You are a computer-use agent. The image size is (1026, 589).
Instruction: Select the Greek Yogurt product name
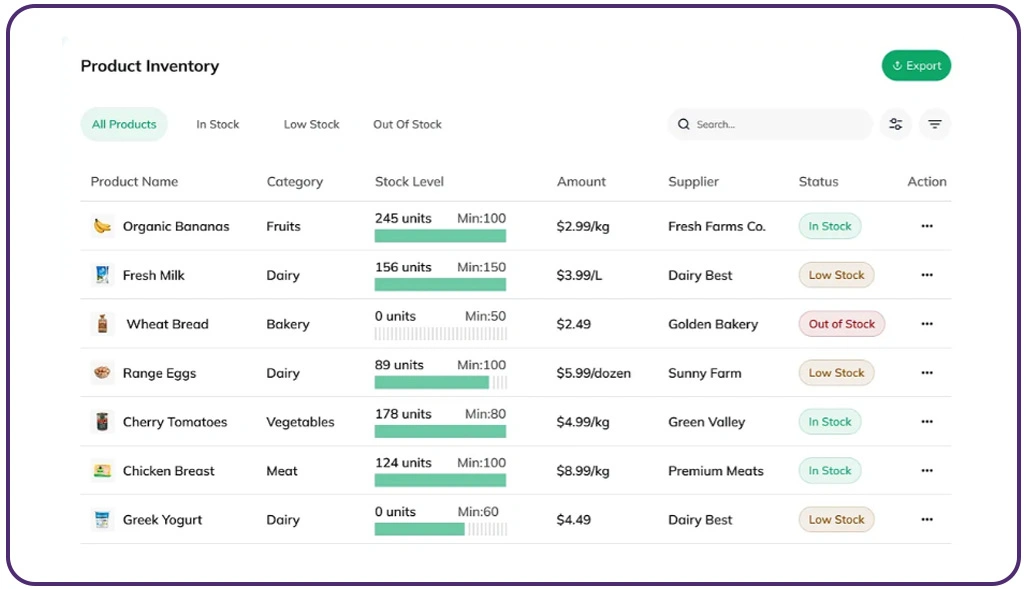162,520
